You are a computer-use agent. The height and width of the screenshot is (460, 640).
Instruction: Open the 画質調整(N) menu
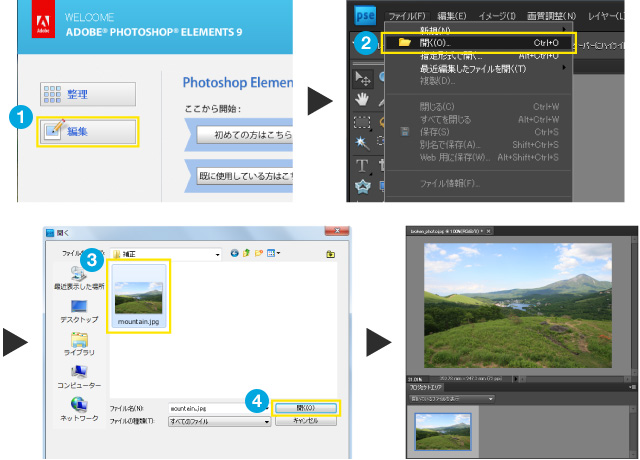[551, 16]
